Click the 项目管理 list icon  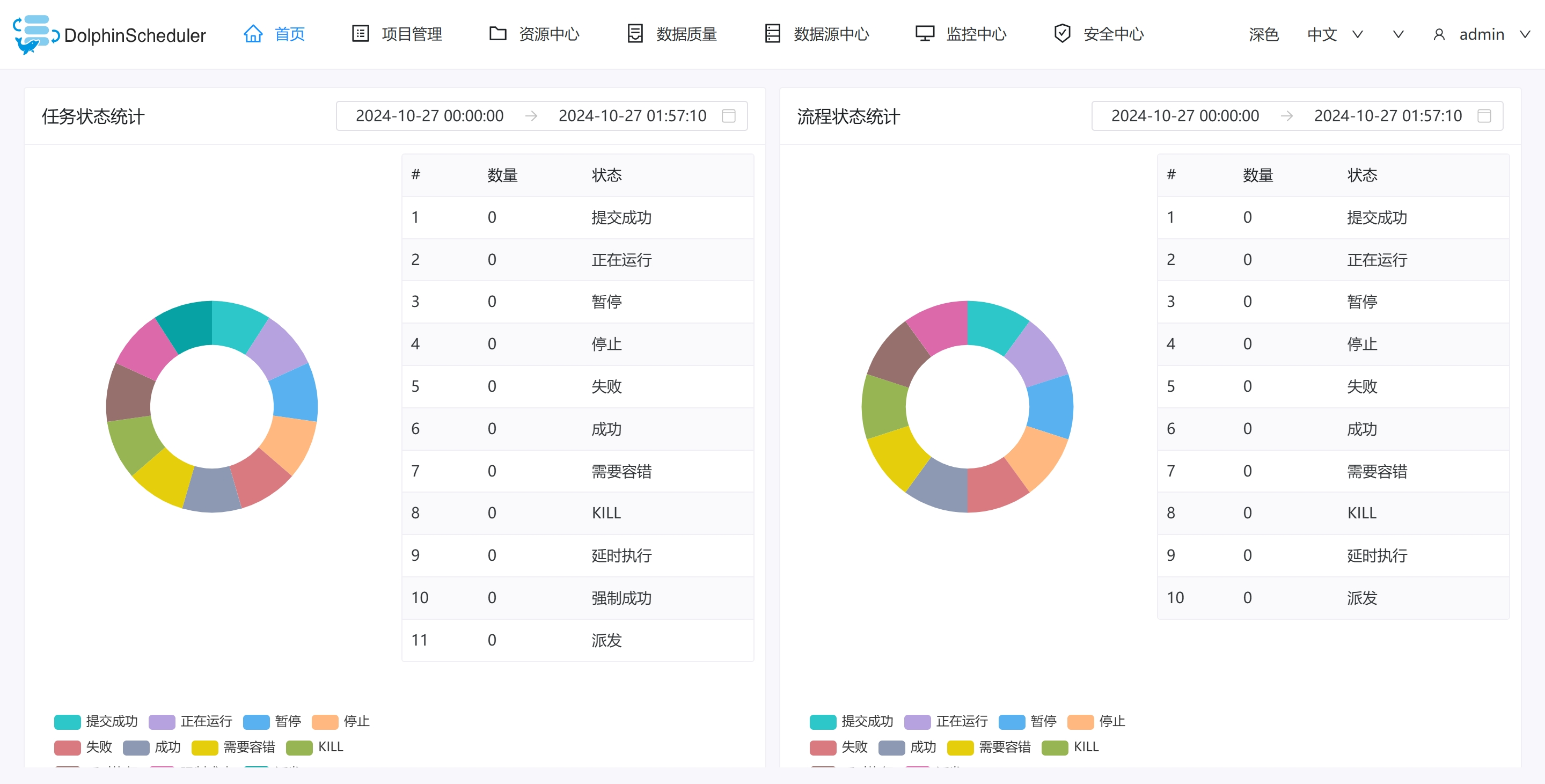pyautogui.click(x=360, y=34)
